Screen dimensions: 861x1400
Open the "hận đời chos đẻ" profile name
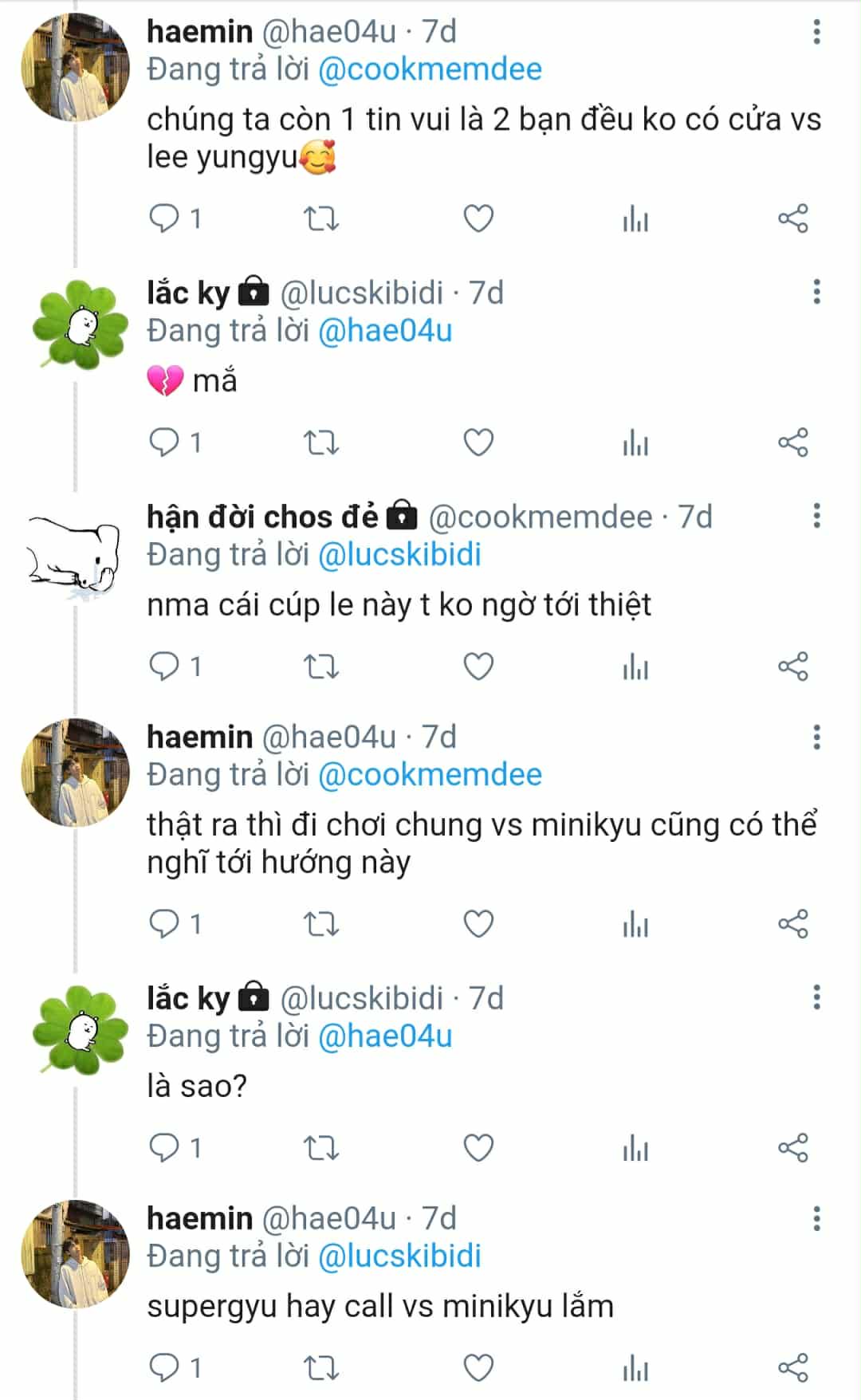262,517
